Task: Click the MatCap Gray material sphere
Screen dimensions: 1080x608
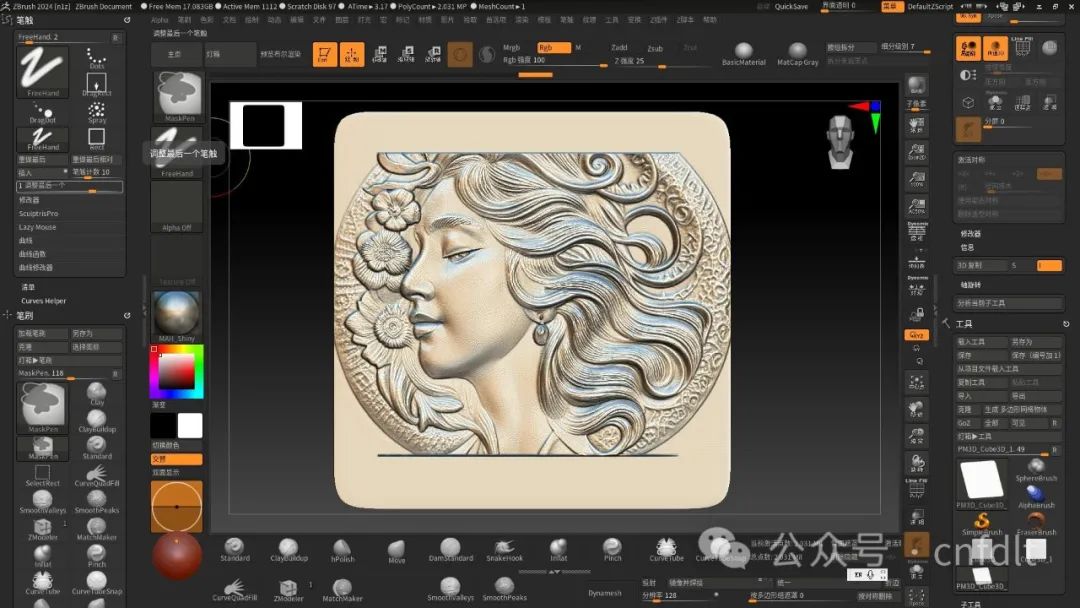Action: tap(797, 52)
